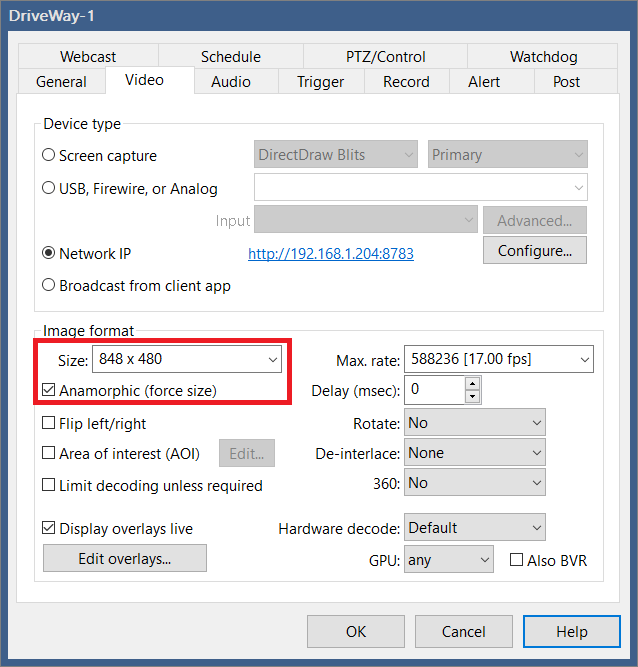Expand the 360 dropdown
Viewport: 638px width, 667px height.
[475, 482]
